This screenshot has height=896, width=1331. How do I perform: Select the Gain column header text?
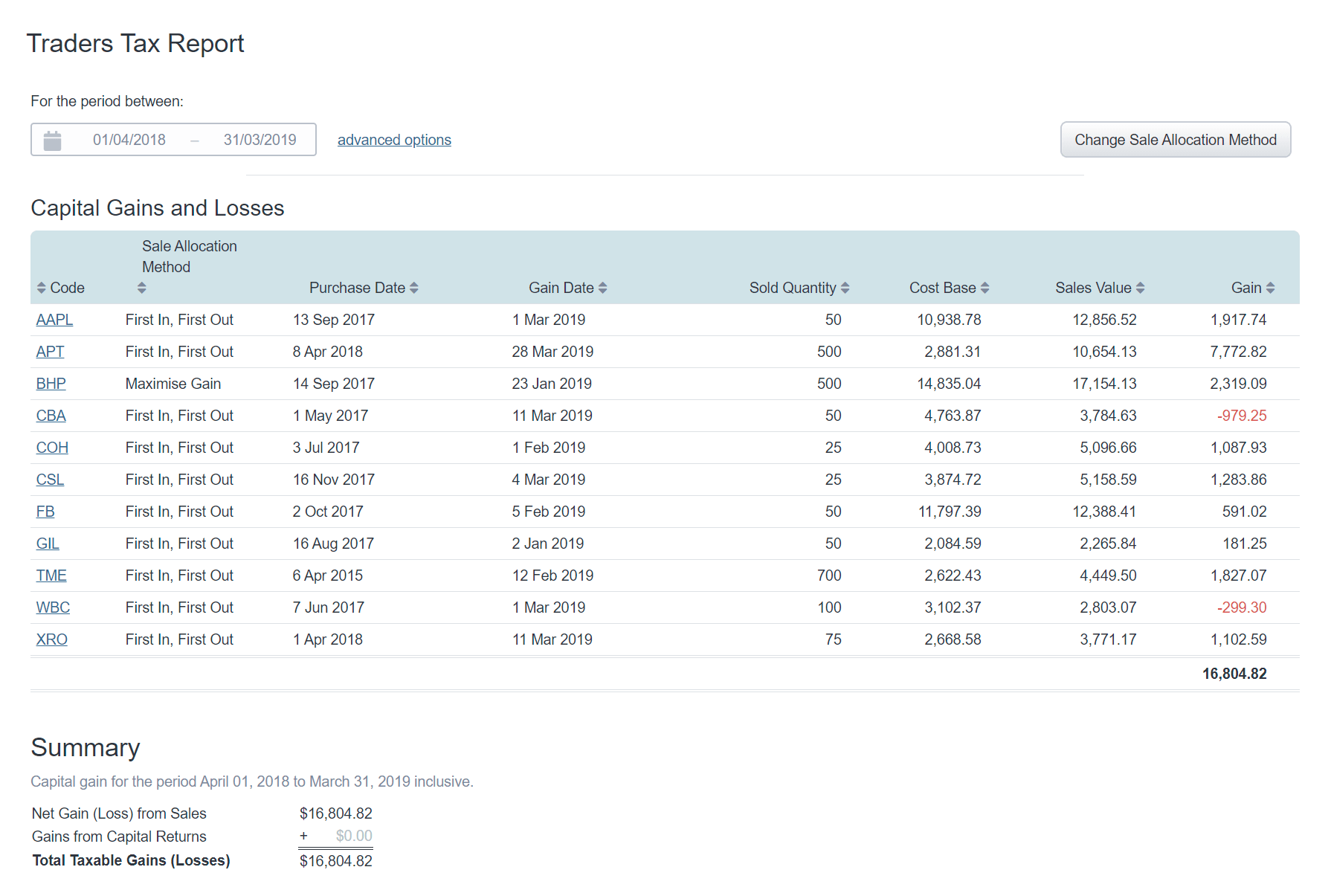pos(1246,288)
